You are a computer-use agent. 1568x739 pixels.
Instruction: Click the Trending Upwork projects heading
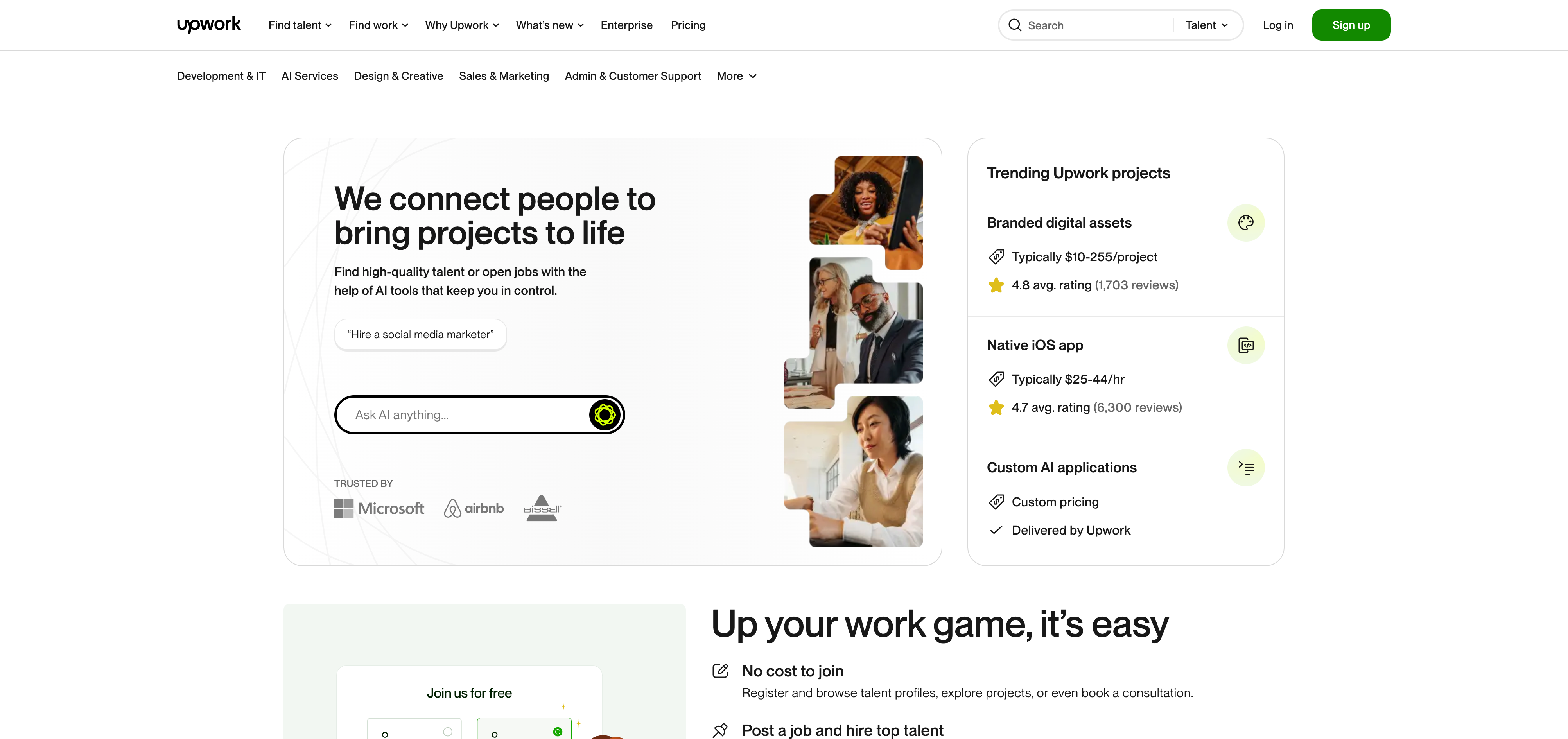[1078, 173]
